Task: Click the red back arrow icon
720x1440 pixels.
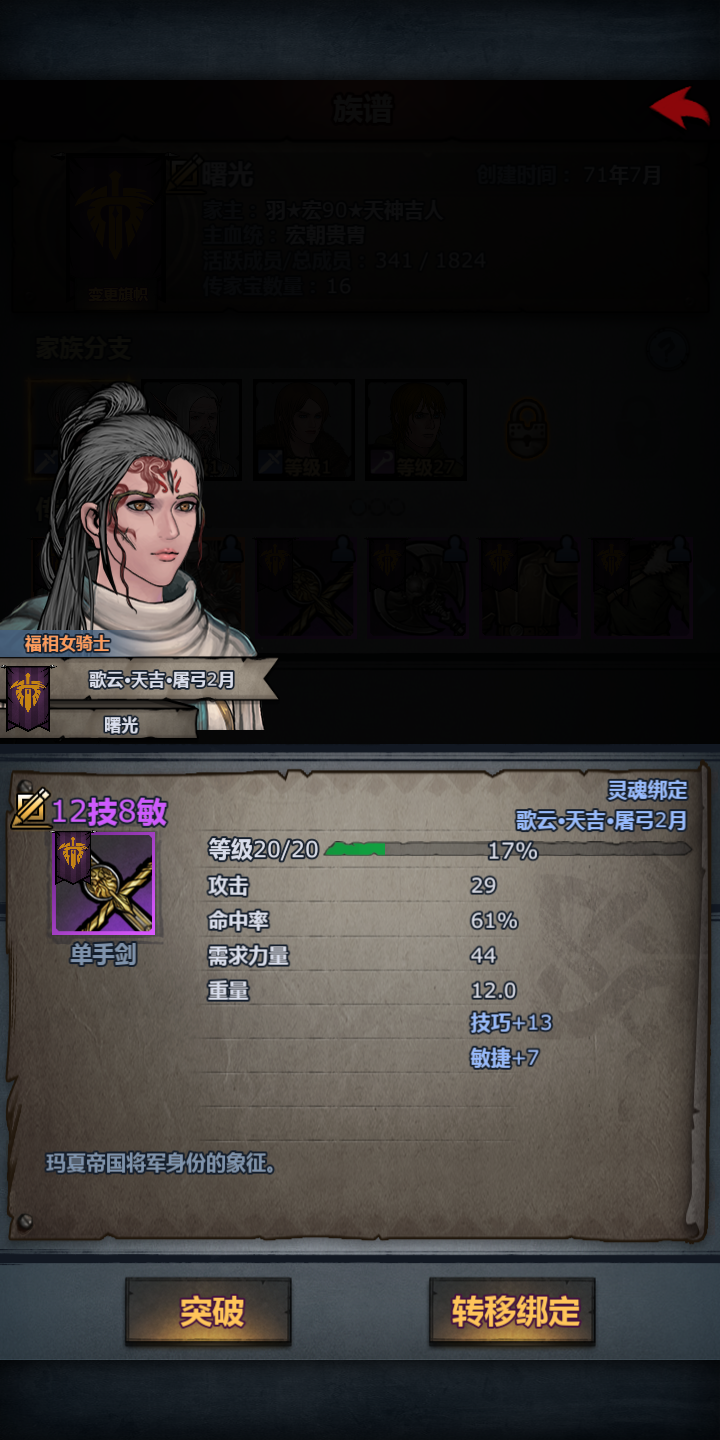Action: pos(680,107)
